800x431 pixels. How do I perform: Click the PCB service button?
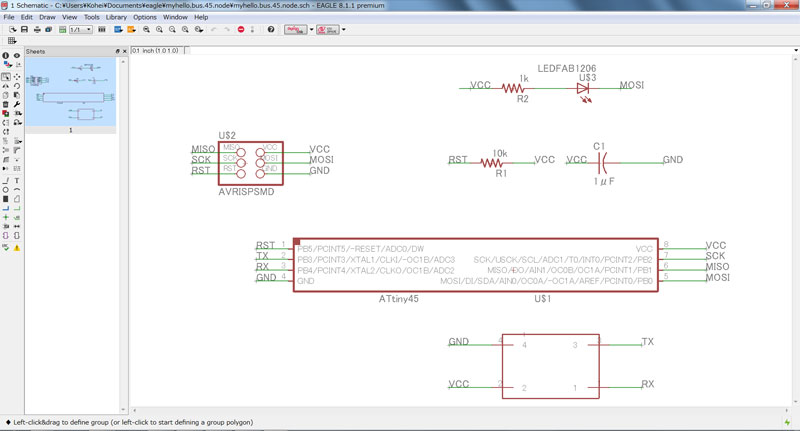click(328, 30)
